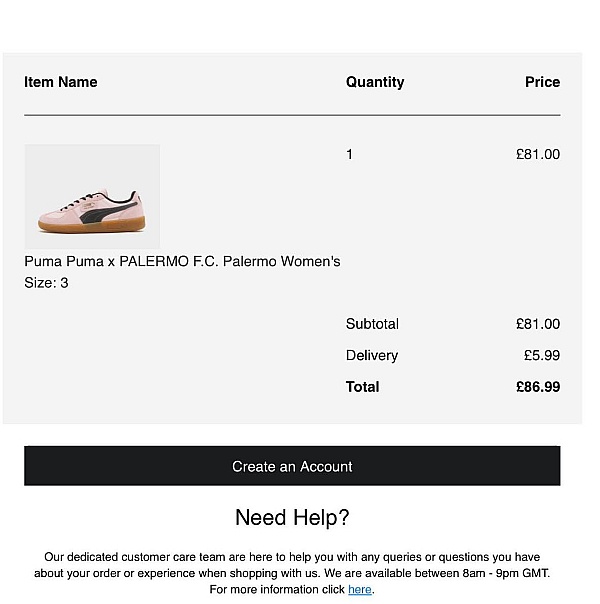
Task: Click the pink Puma shoe thumbnail
Action: click(x=92, y=196)
